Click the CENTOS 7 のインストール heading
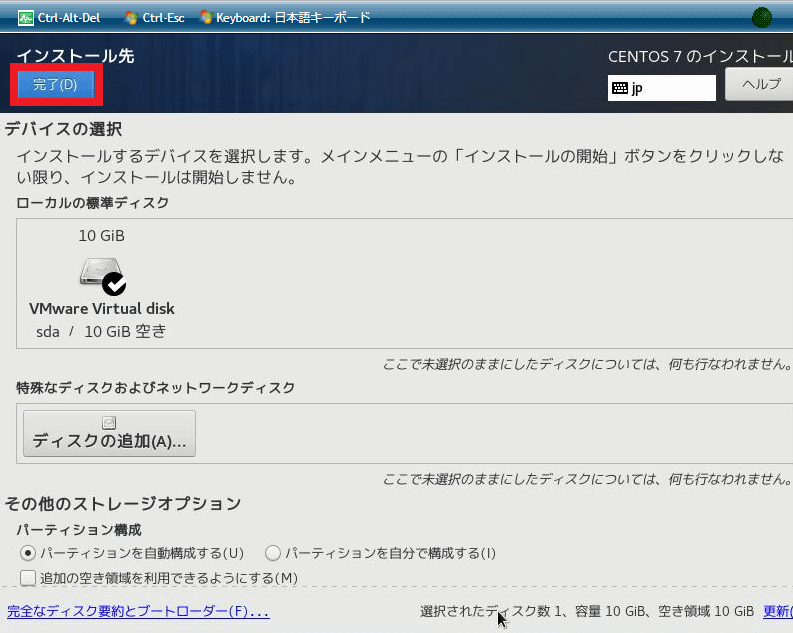The height and width of the screenshot is (633, 793). pyautogui.click(x=700, y=57)
